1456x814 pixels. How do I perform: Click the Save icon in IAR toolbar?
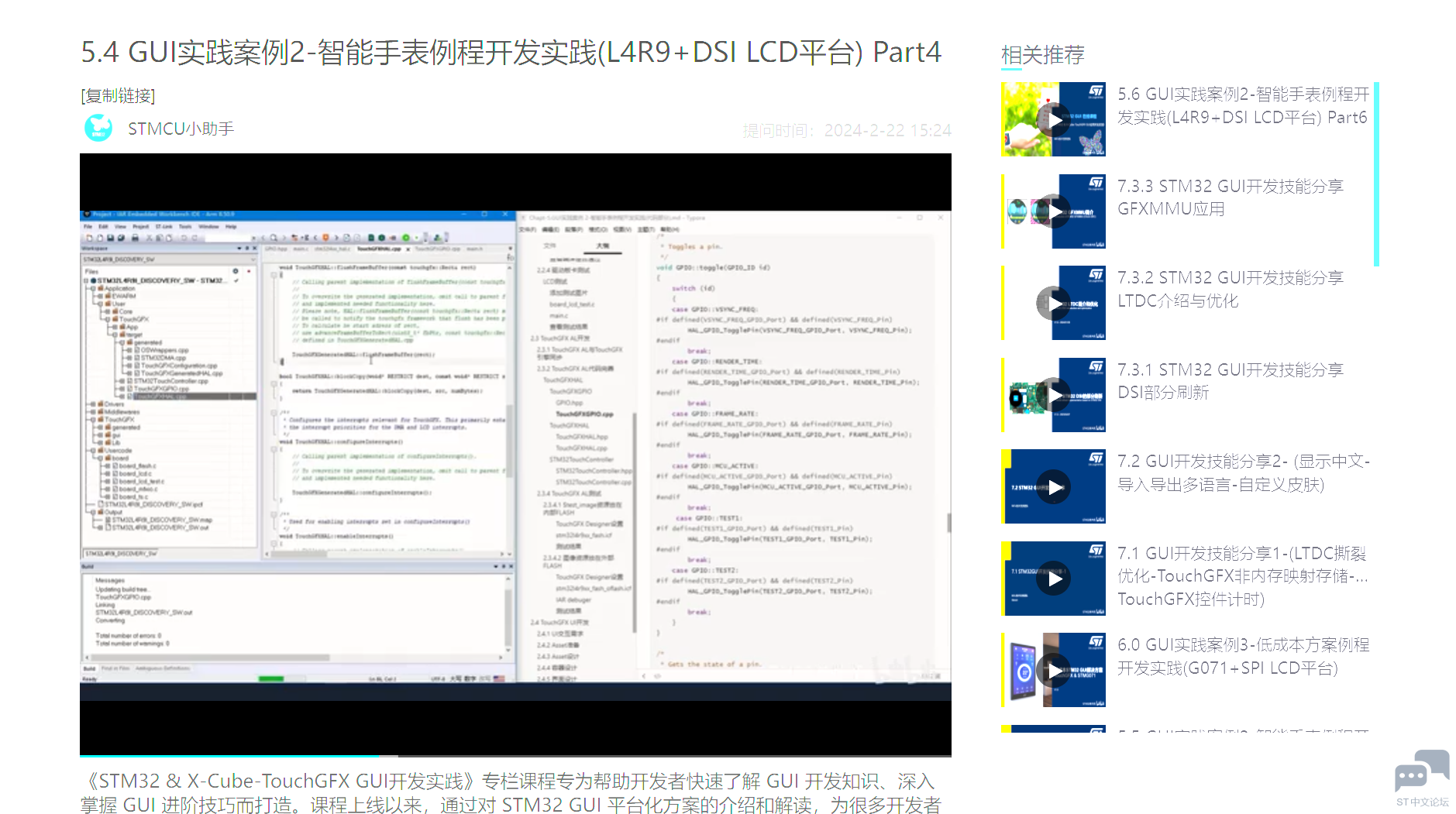111,238
